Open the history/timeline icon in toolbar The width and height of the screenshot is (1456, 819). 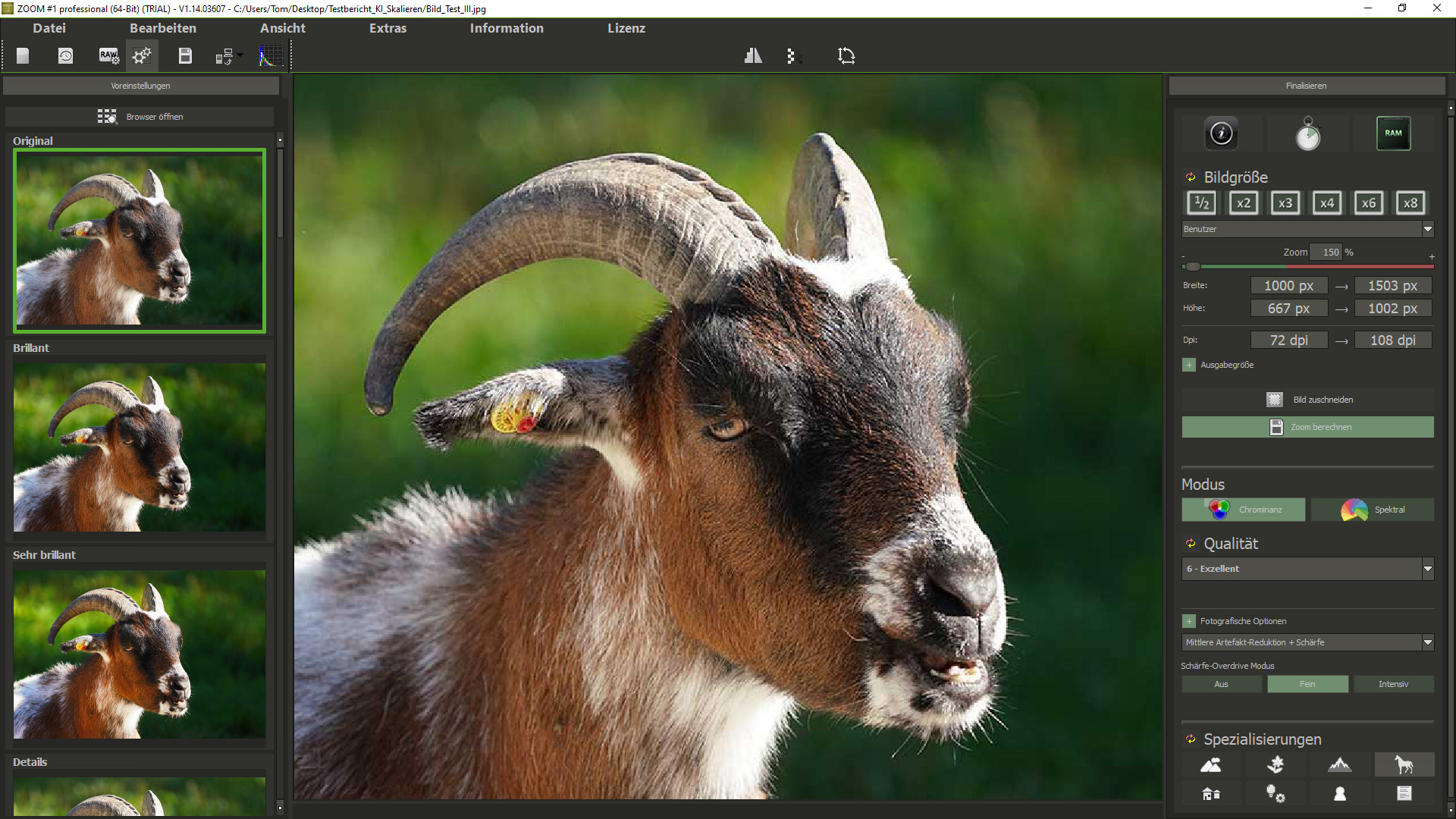tap(66, 56)
